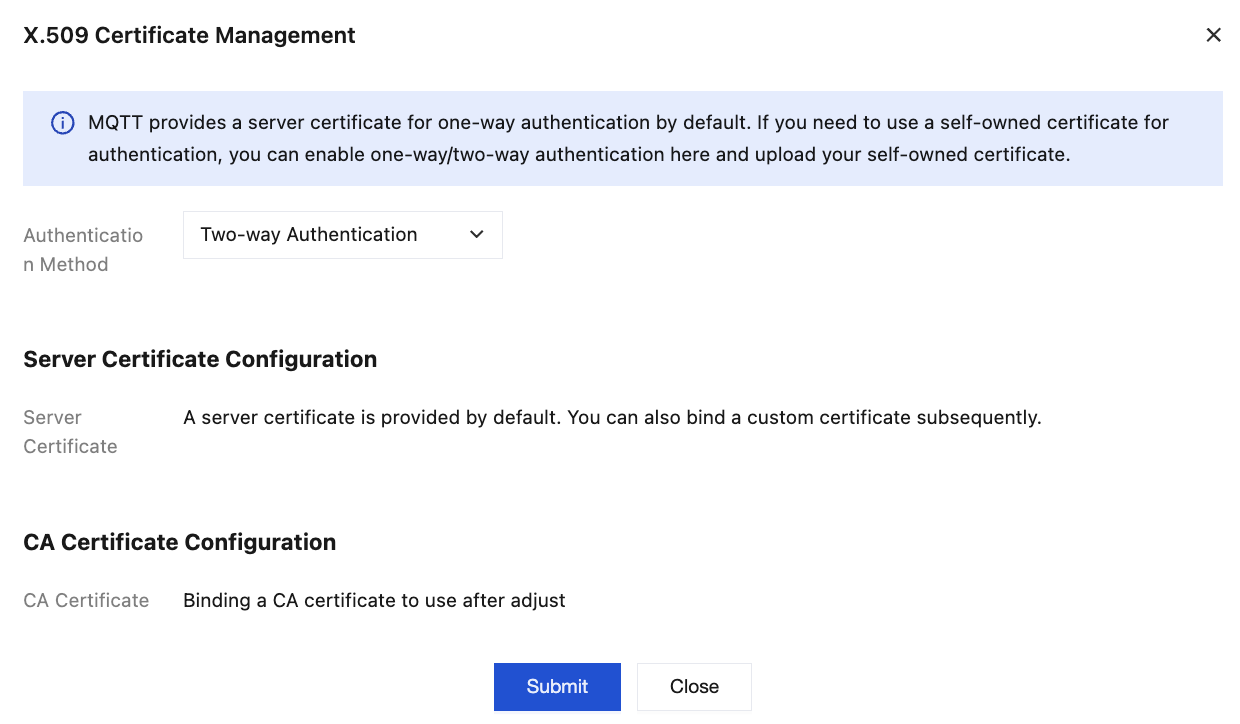Click the X.509 Certificate Management title

[189, 36]
